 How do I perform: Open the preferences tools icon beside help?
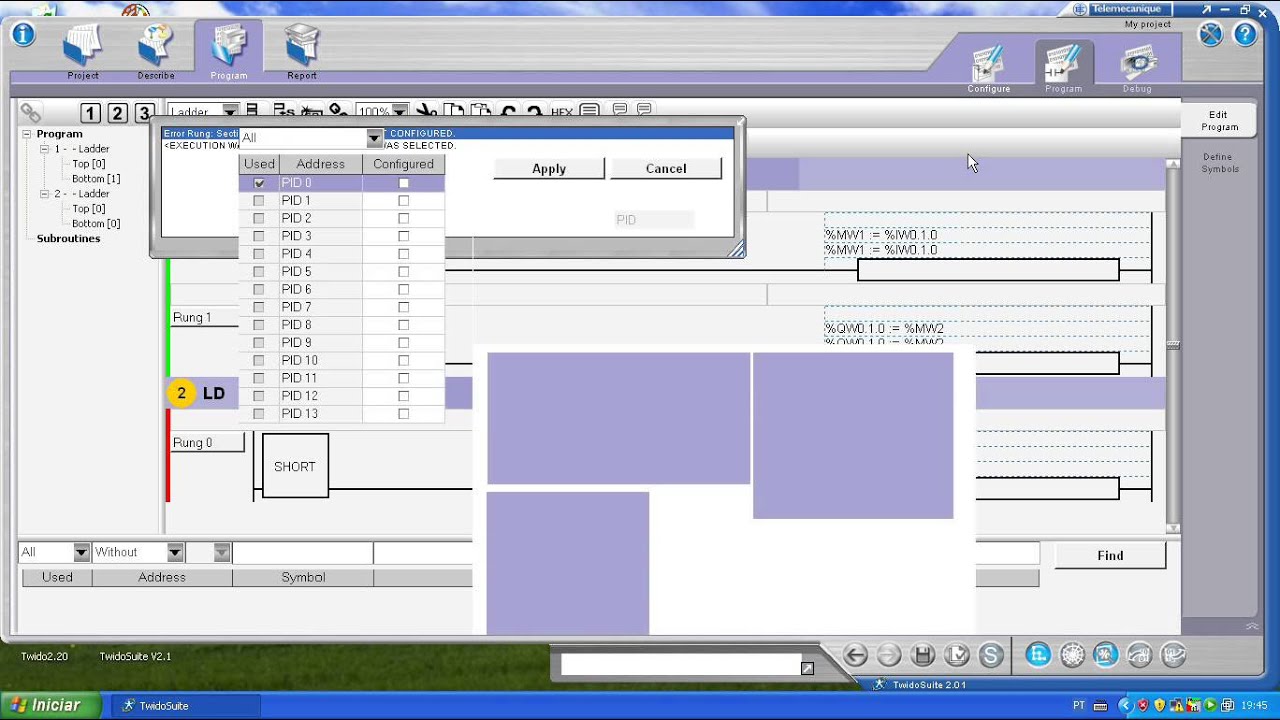point(1211,34)
